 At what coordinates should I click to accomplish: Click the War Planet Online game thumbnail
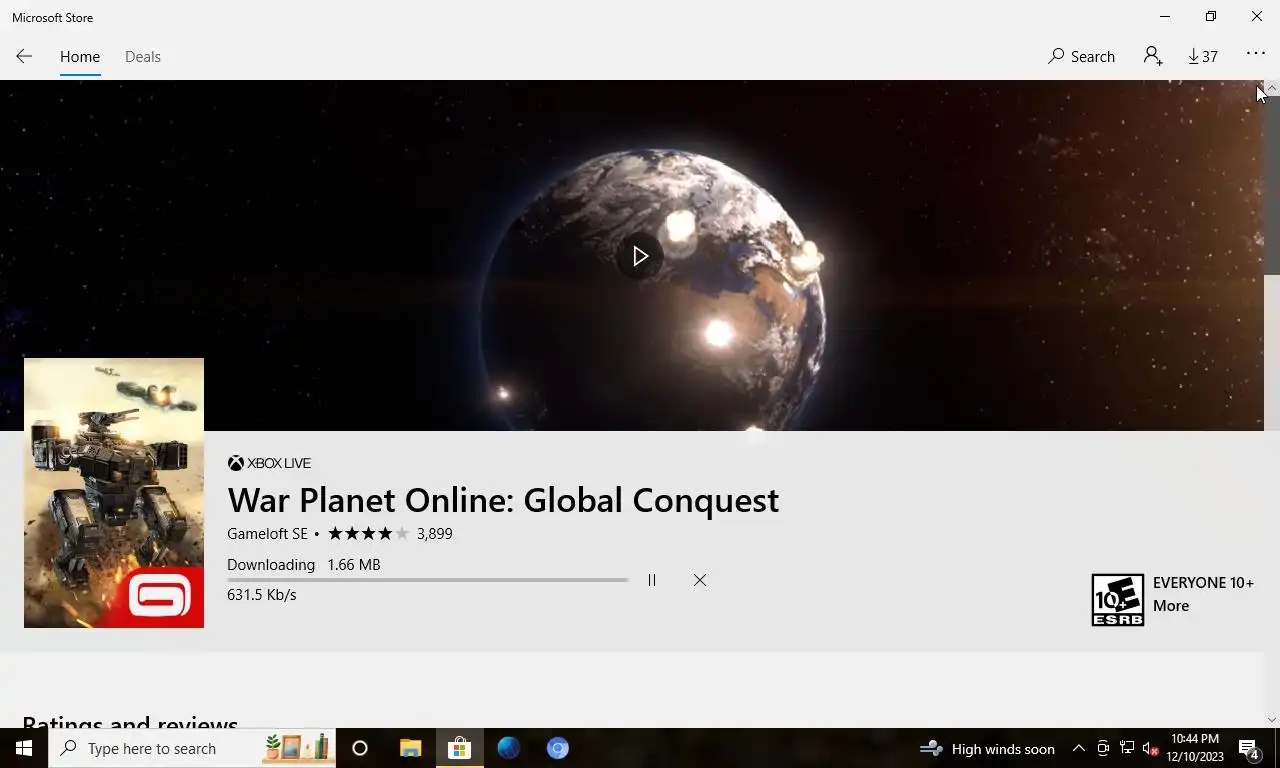click(114, 493)
